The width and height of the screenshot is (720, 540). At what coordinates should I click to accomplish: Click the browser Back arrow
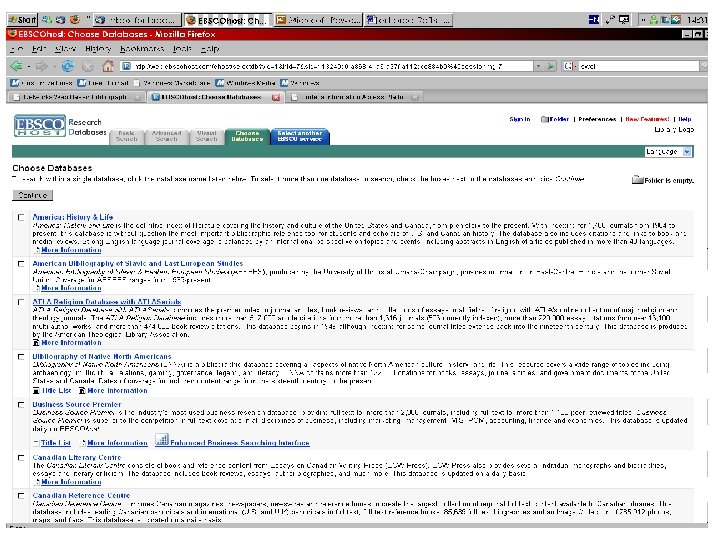point(16,67)
